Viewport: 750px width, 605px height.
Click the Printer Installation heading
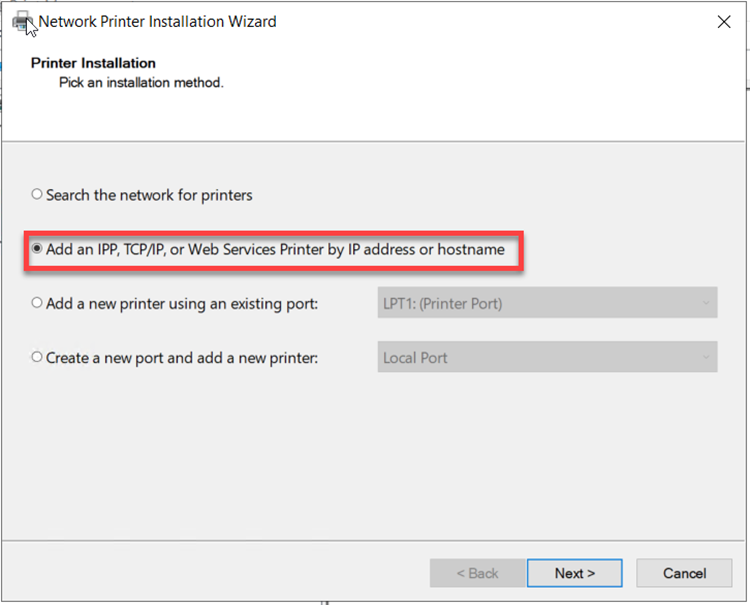(93, 63)
